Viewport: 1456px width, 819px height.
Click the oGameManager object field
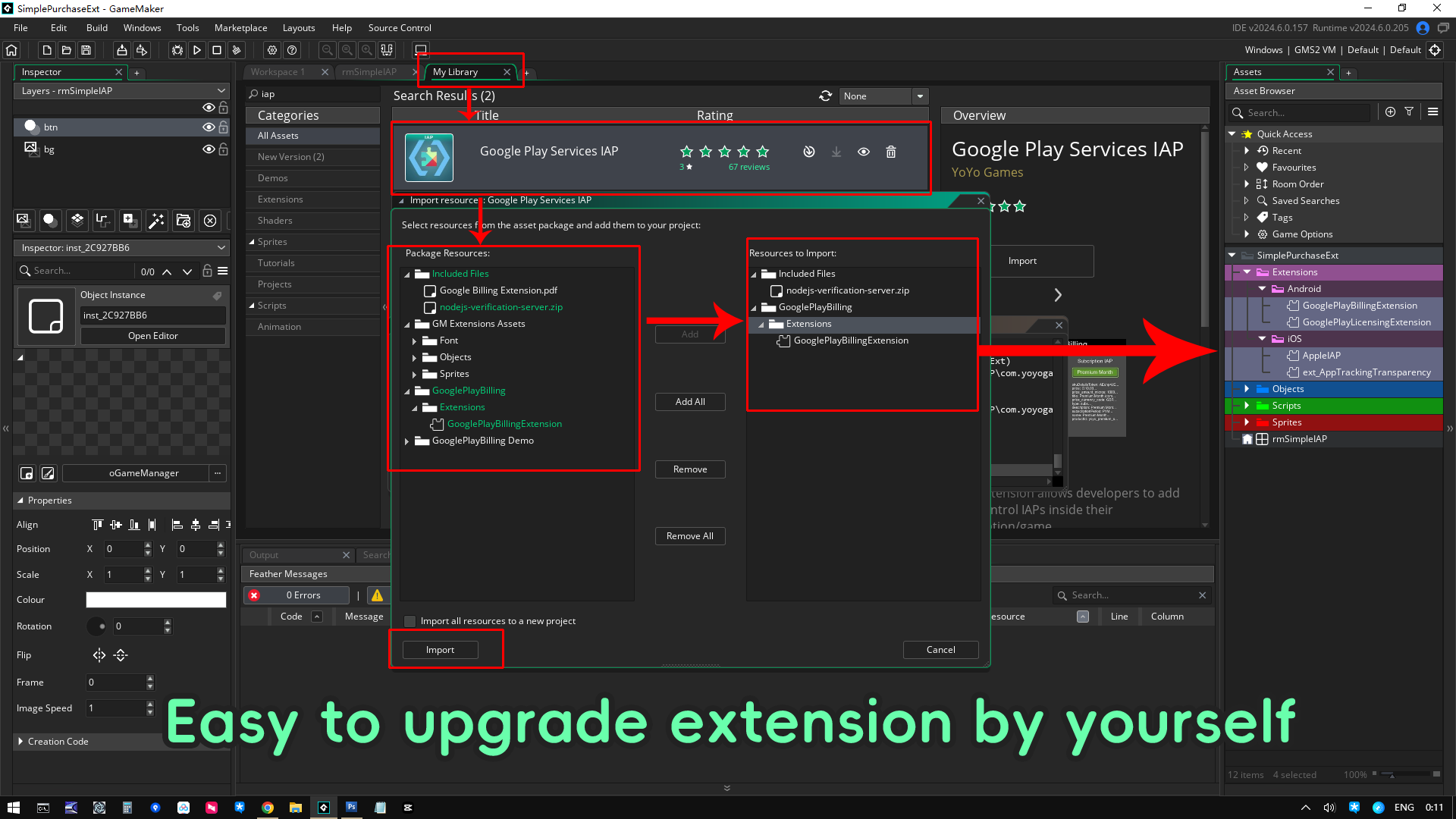(143, 473)
